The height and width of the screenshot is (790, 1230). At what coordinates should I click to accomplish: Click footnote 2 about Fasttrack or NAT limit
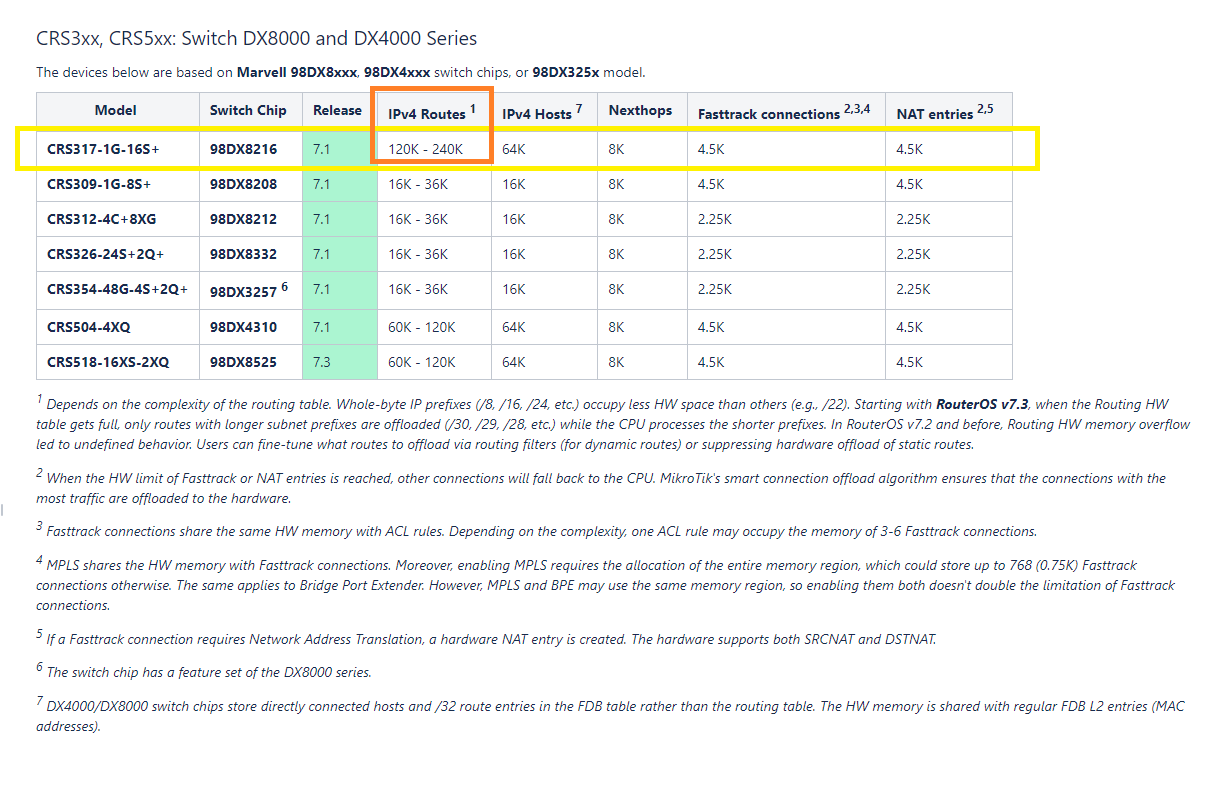(x=601, y=486)
